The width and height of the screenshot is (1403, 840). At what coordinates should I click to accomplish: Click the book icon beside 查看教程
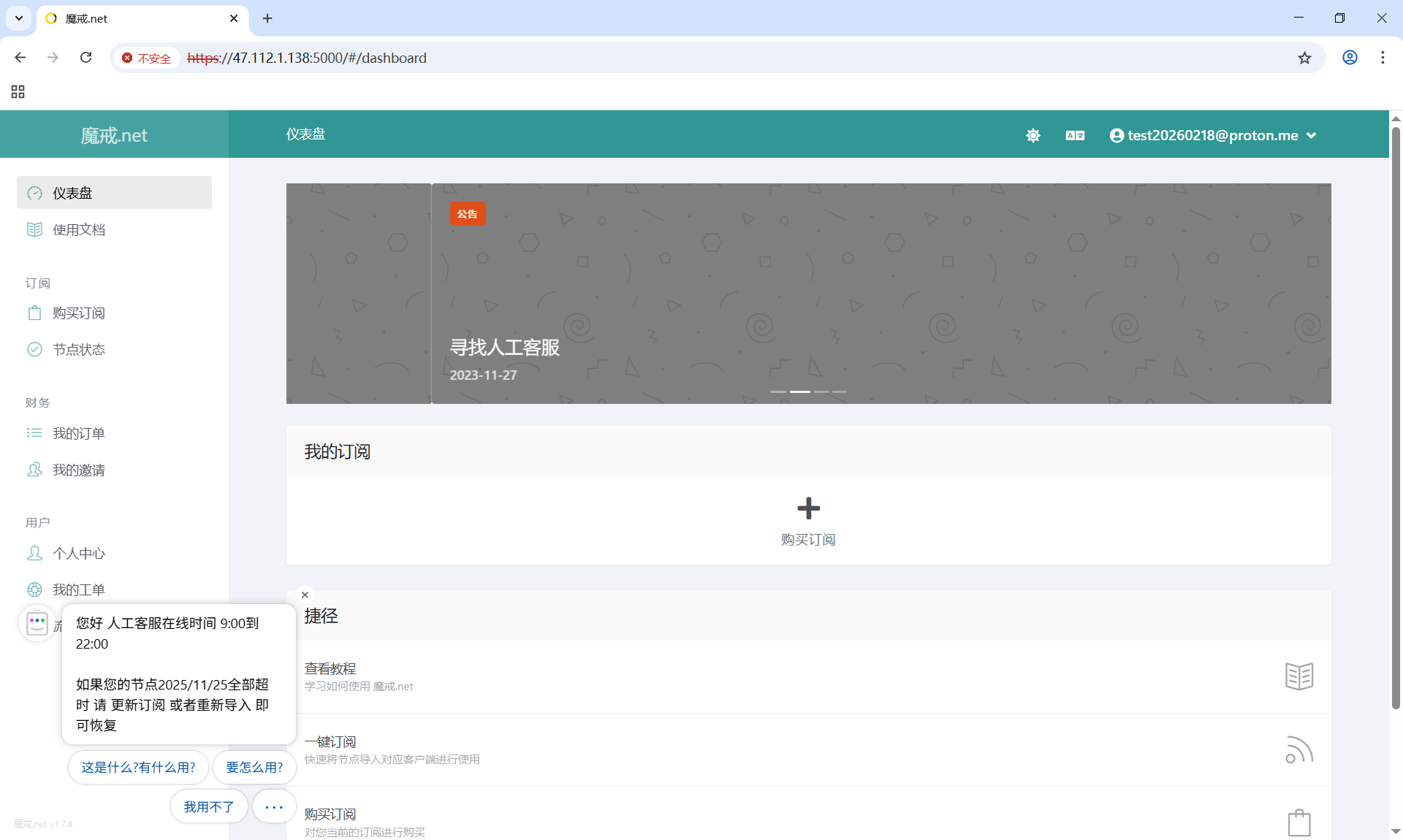pos(1299,676)
